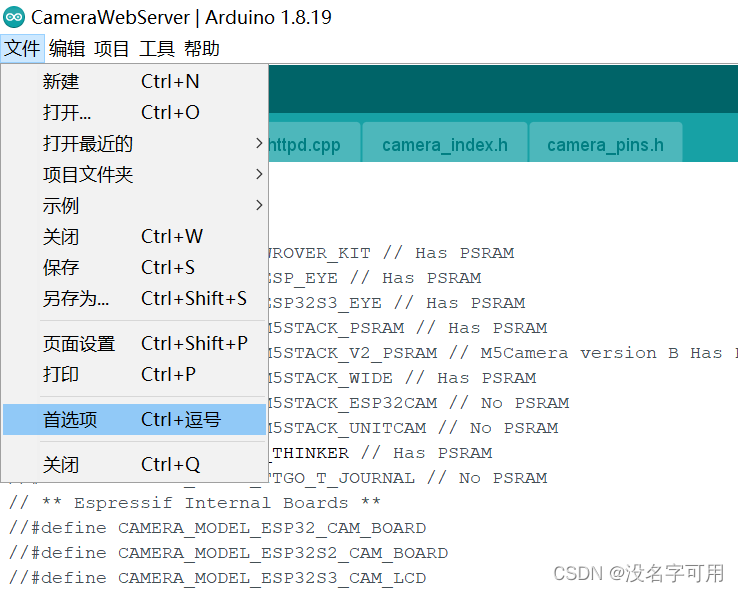Open the 帮助 menu

(202, 48)
